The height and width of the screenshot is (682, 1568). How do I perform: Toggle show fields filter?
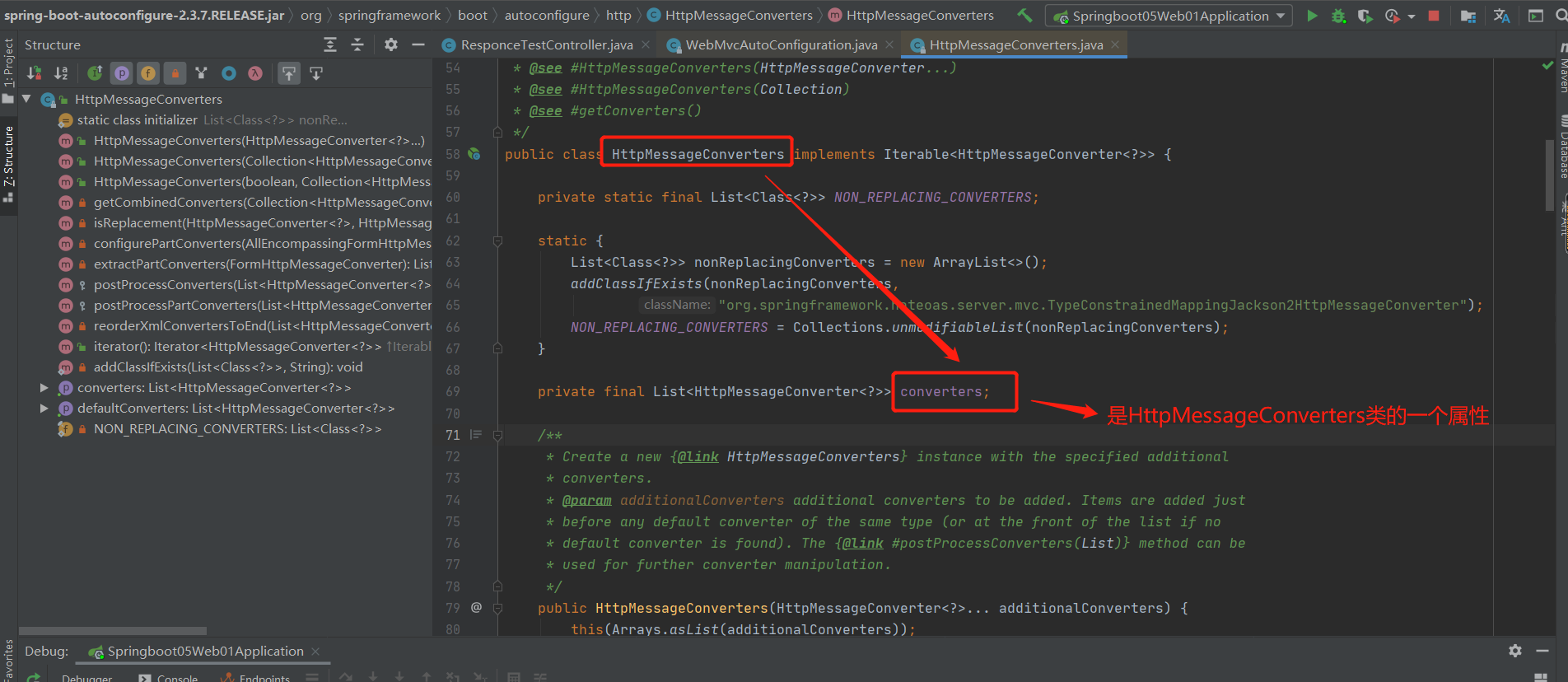[148, 73]
